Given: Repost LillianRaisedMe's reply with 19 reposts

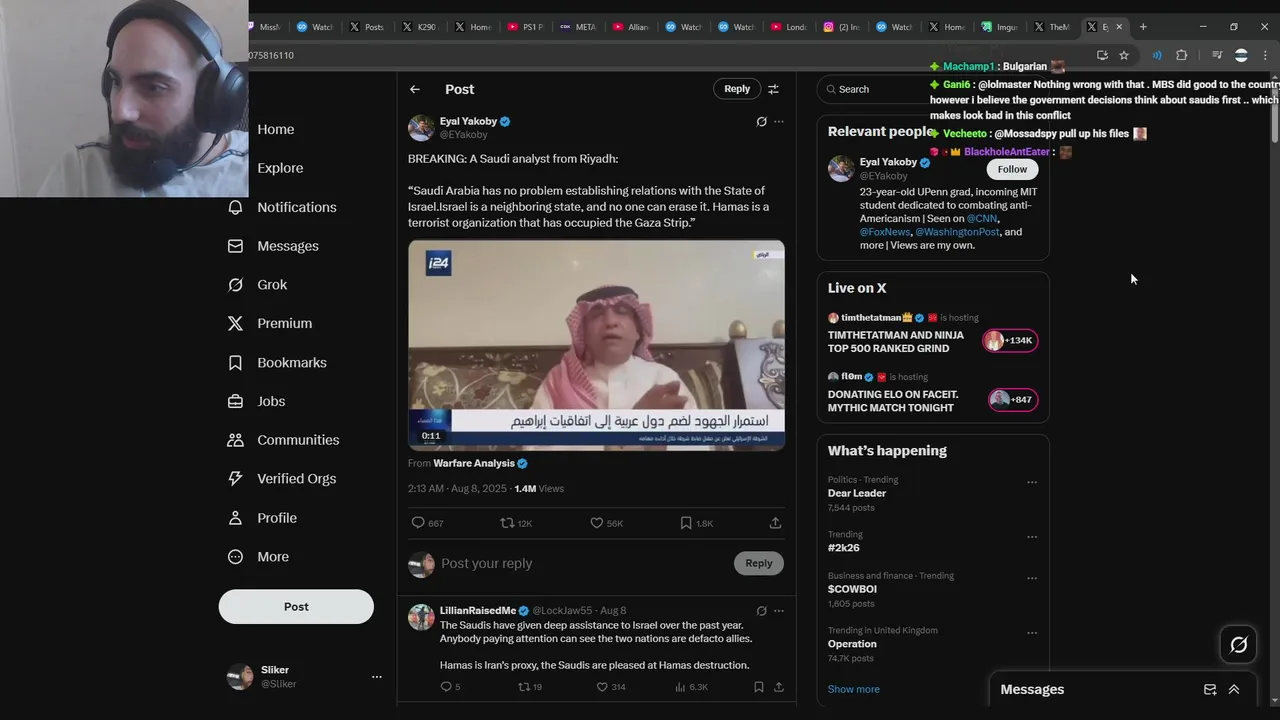Looking at the screenshot, I should 523,687.
